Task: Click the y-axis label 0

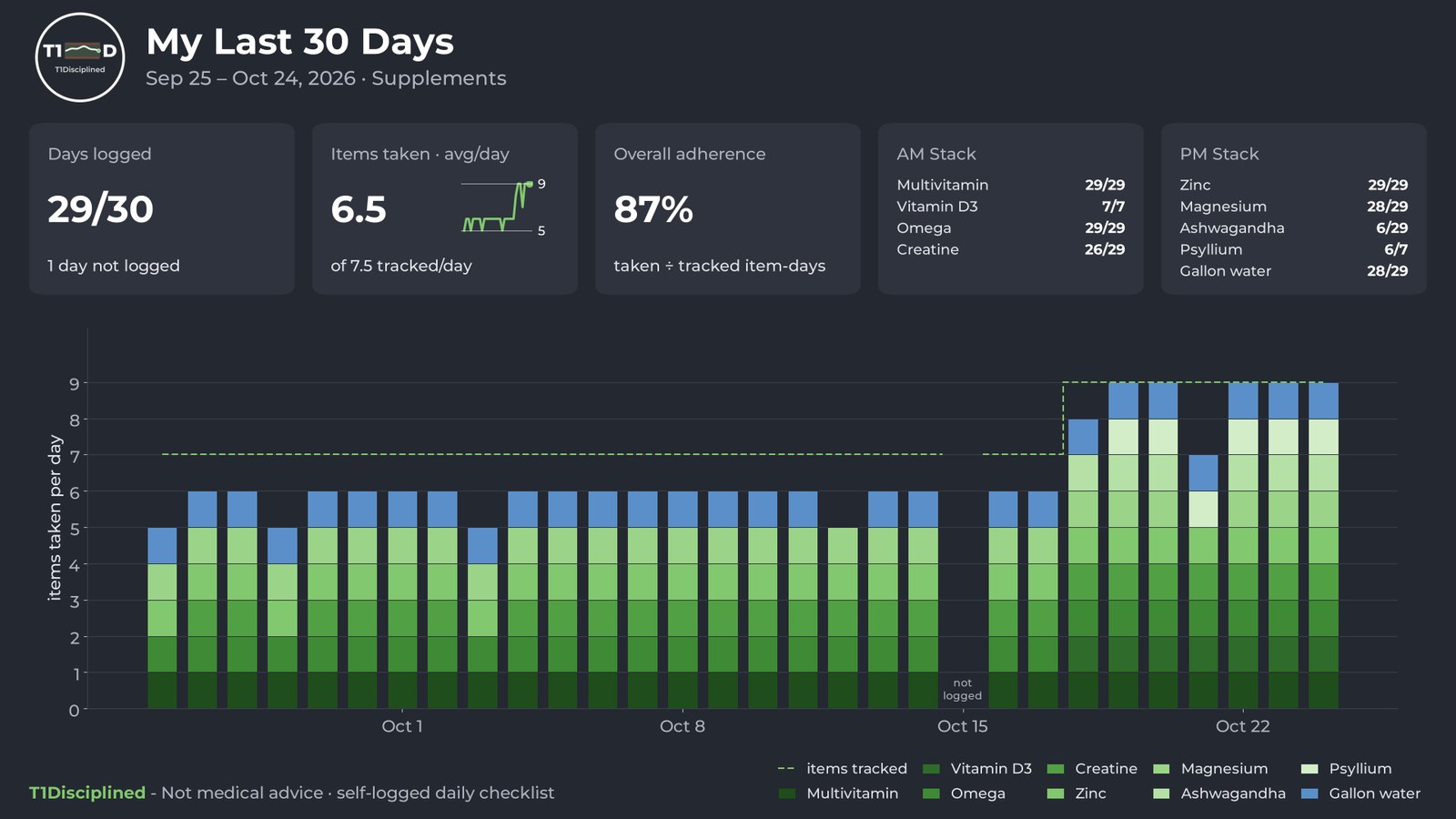Action: [75, 710]
